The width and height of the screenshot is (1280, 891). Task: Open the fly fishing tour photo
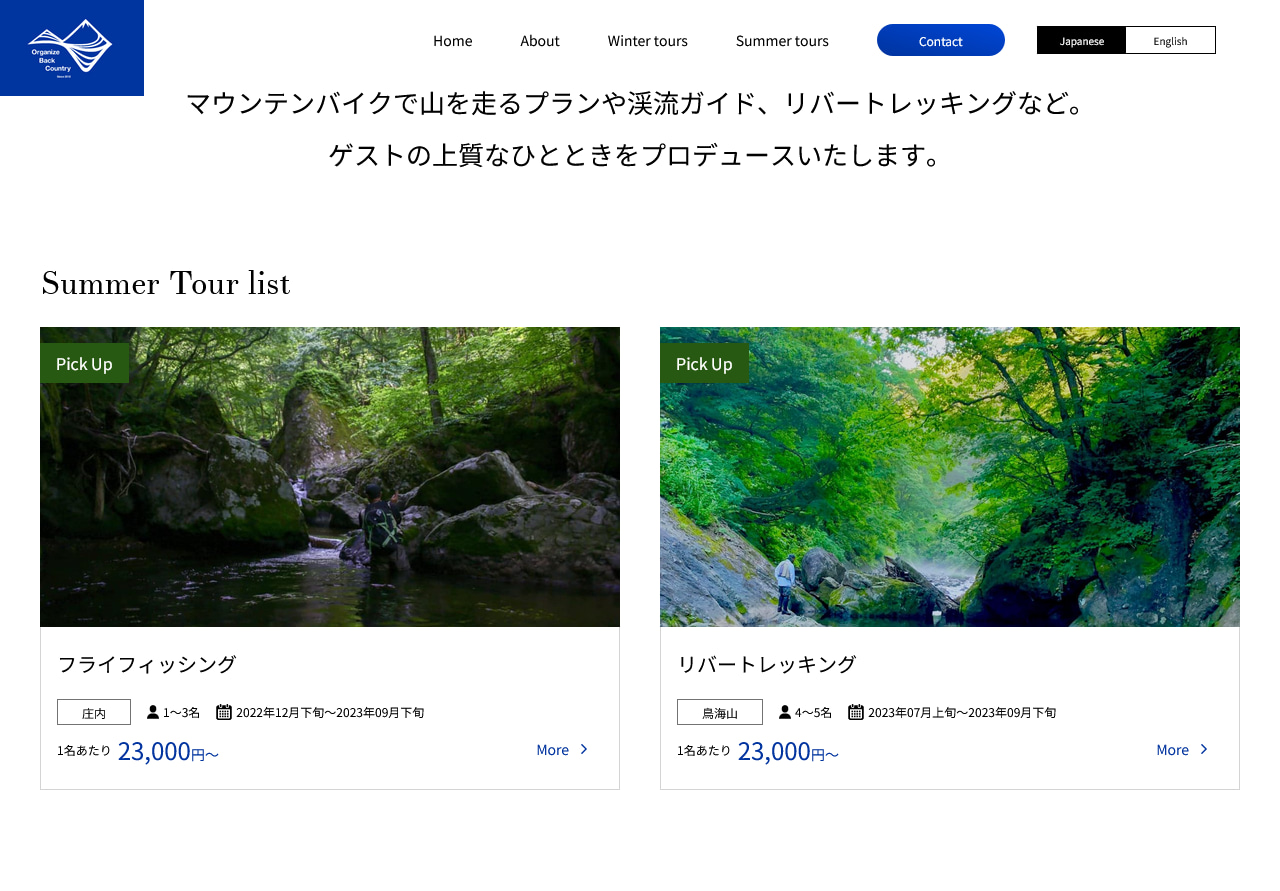click(330, 477)
